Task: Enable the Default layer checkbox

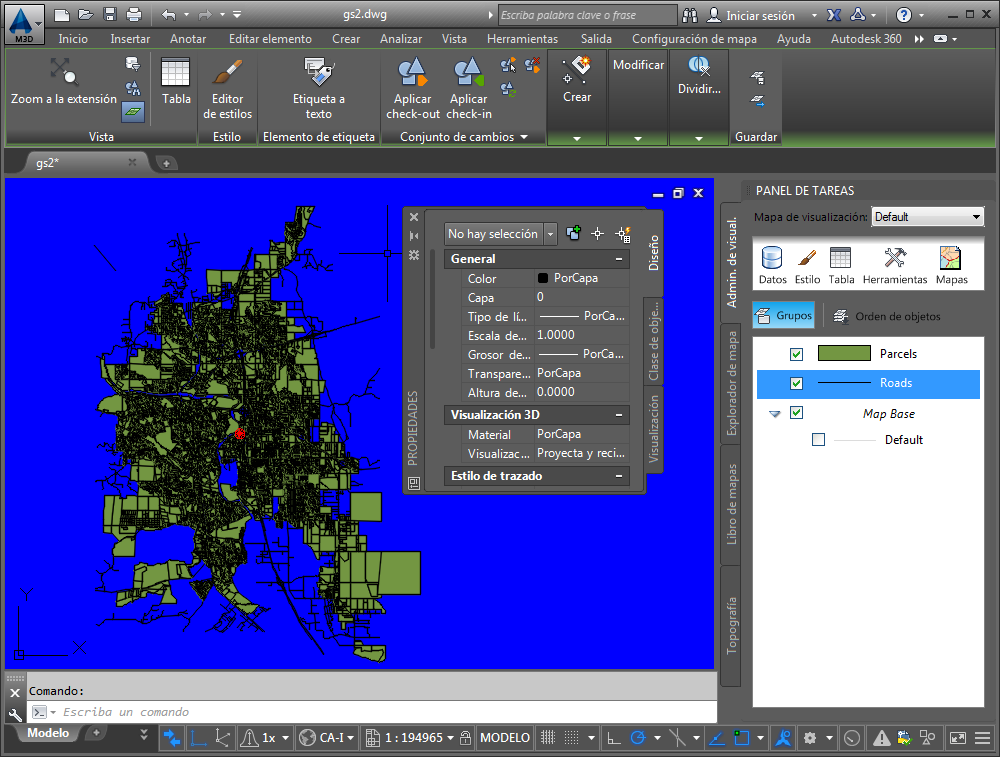Action: (819, 440)
